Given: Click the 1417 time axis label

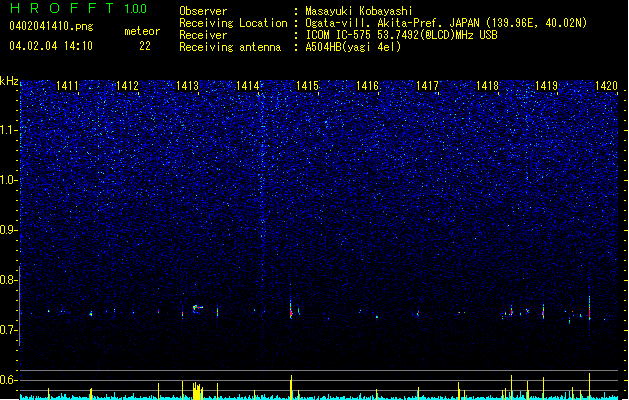Looking at the screenshot, I should pos(427,86).
